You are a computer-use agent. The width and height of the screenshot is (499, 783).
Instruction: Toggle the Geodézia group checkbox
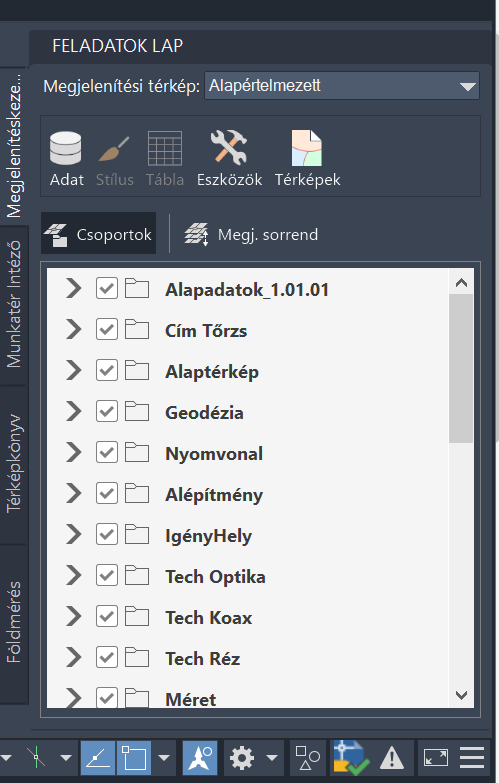(x=106, y=411)
